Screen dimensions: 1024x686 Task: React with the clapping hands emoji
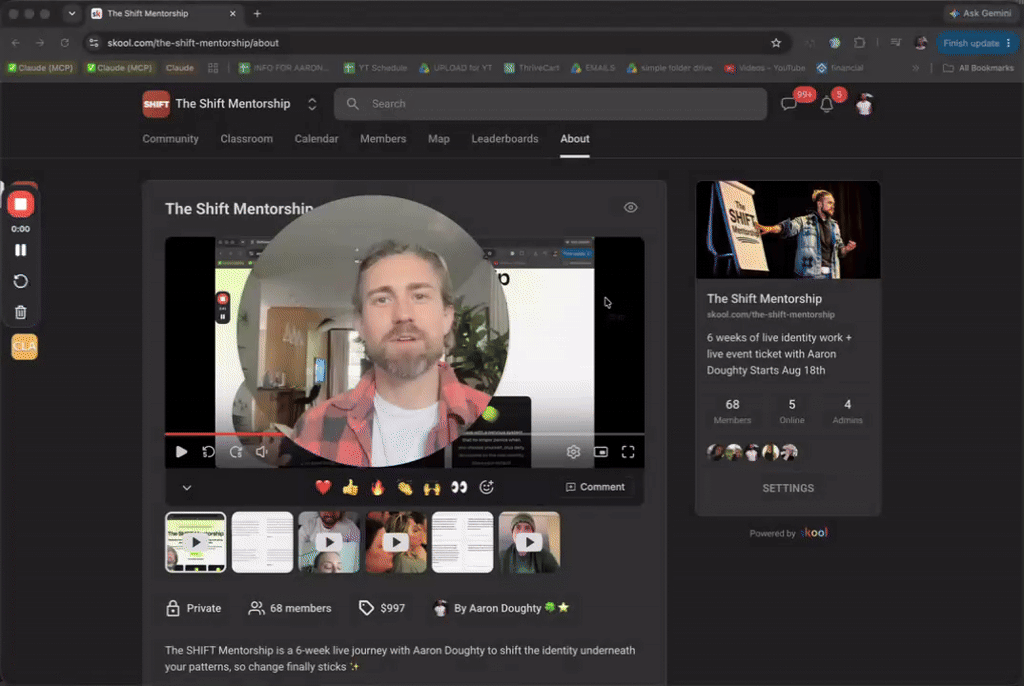tap(405, 487)
